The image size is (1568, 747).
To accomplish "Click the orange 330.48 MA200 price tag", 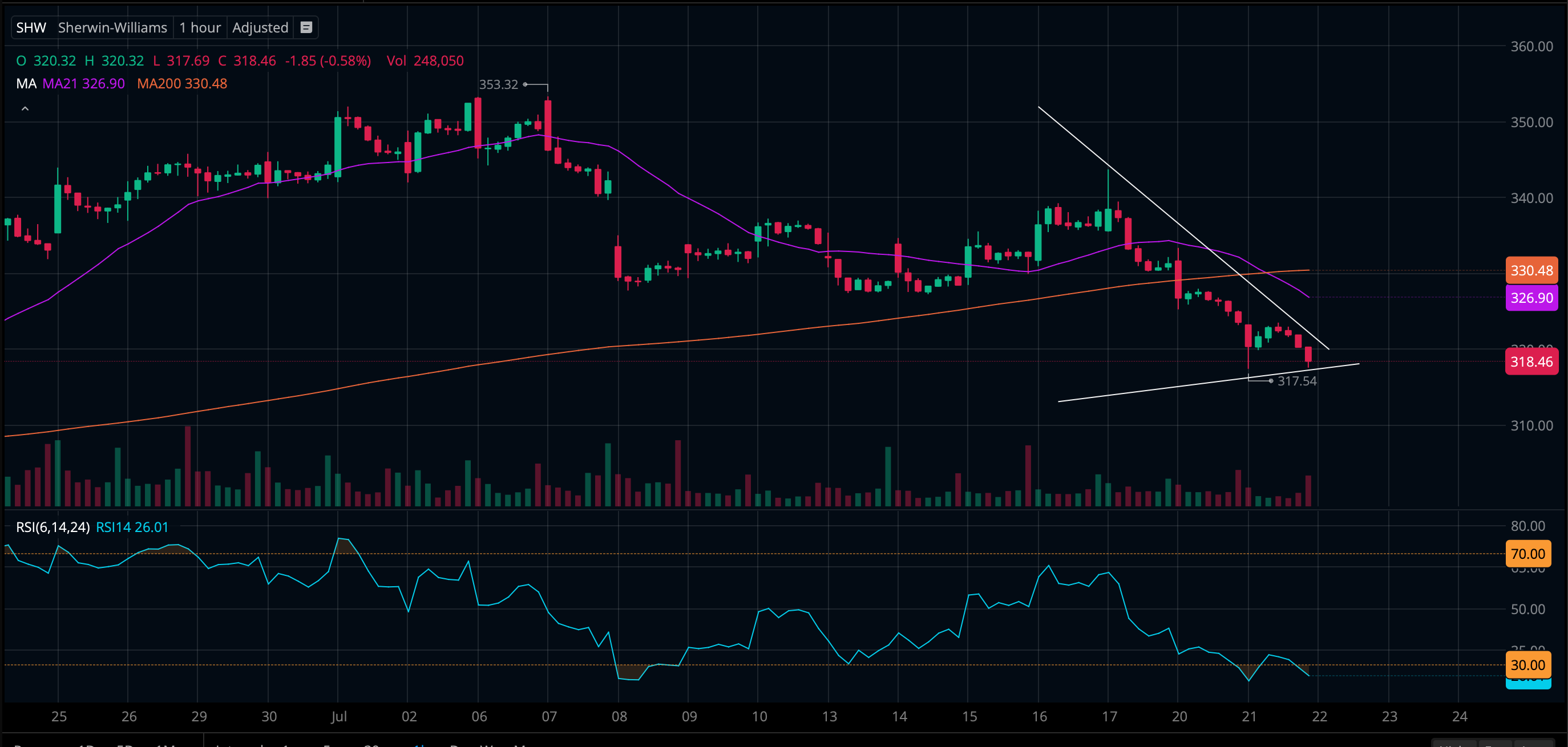I will click(1531, 270).
